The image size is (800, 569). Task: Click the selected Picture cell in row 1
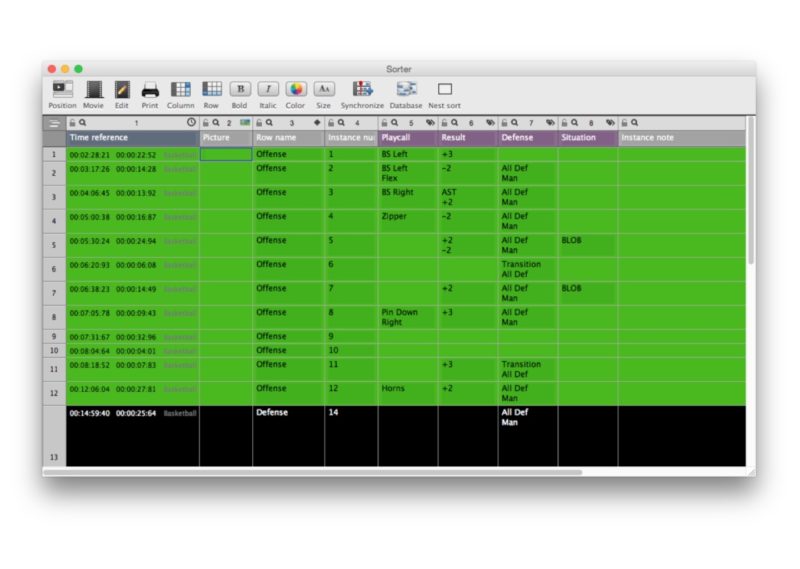tap(226, 154)
